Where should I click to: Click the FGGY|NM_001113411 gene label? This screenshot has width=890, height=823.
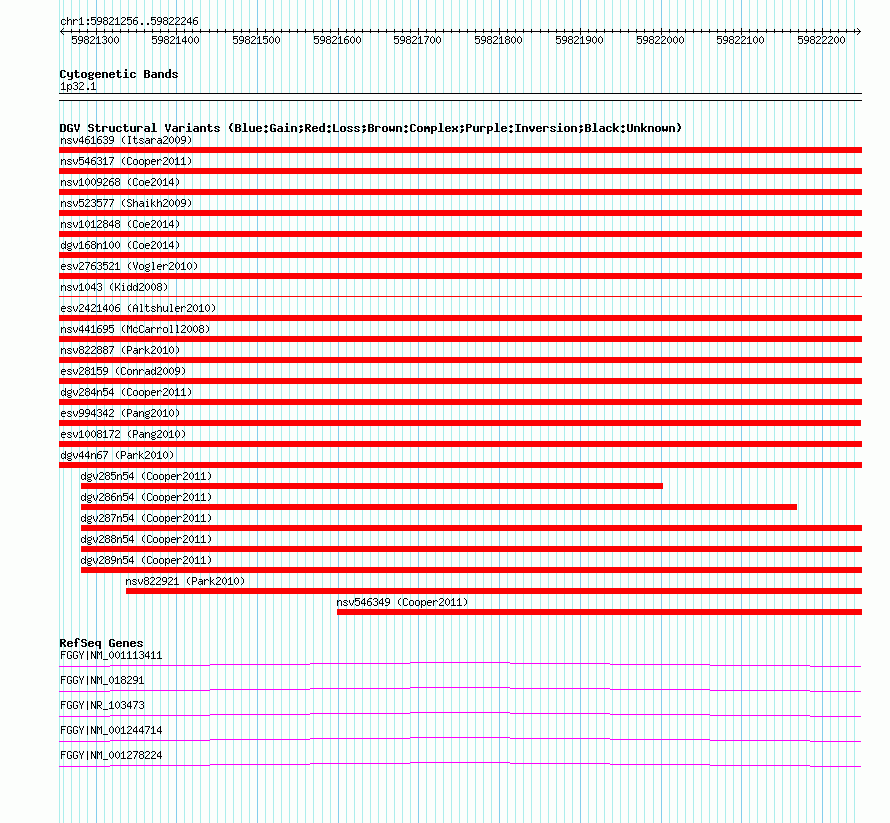(x=111, y=656)
